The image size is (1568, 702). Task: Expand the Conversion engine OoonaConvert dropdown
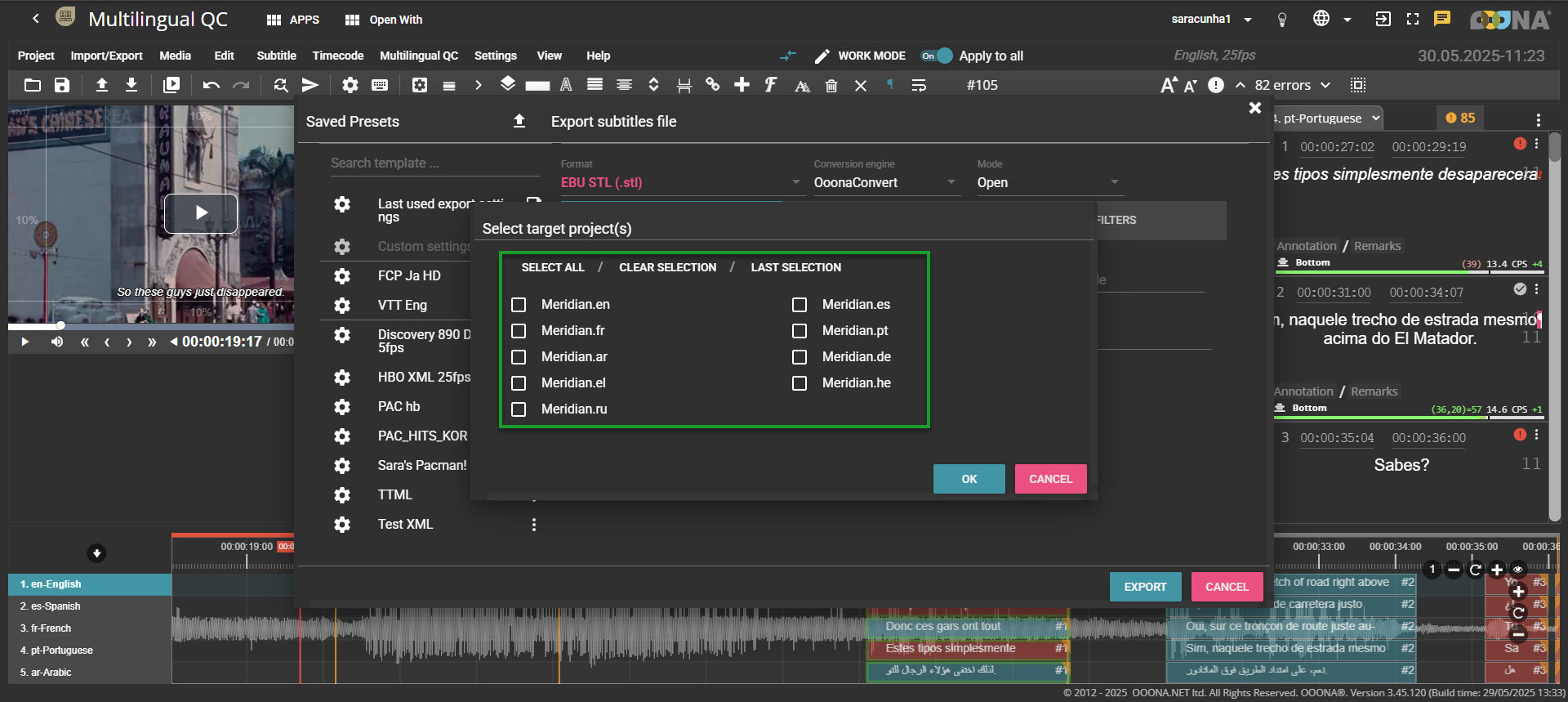[x=884, y=183]
